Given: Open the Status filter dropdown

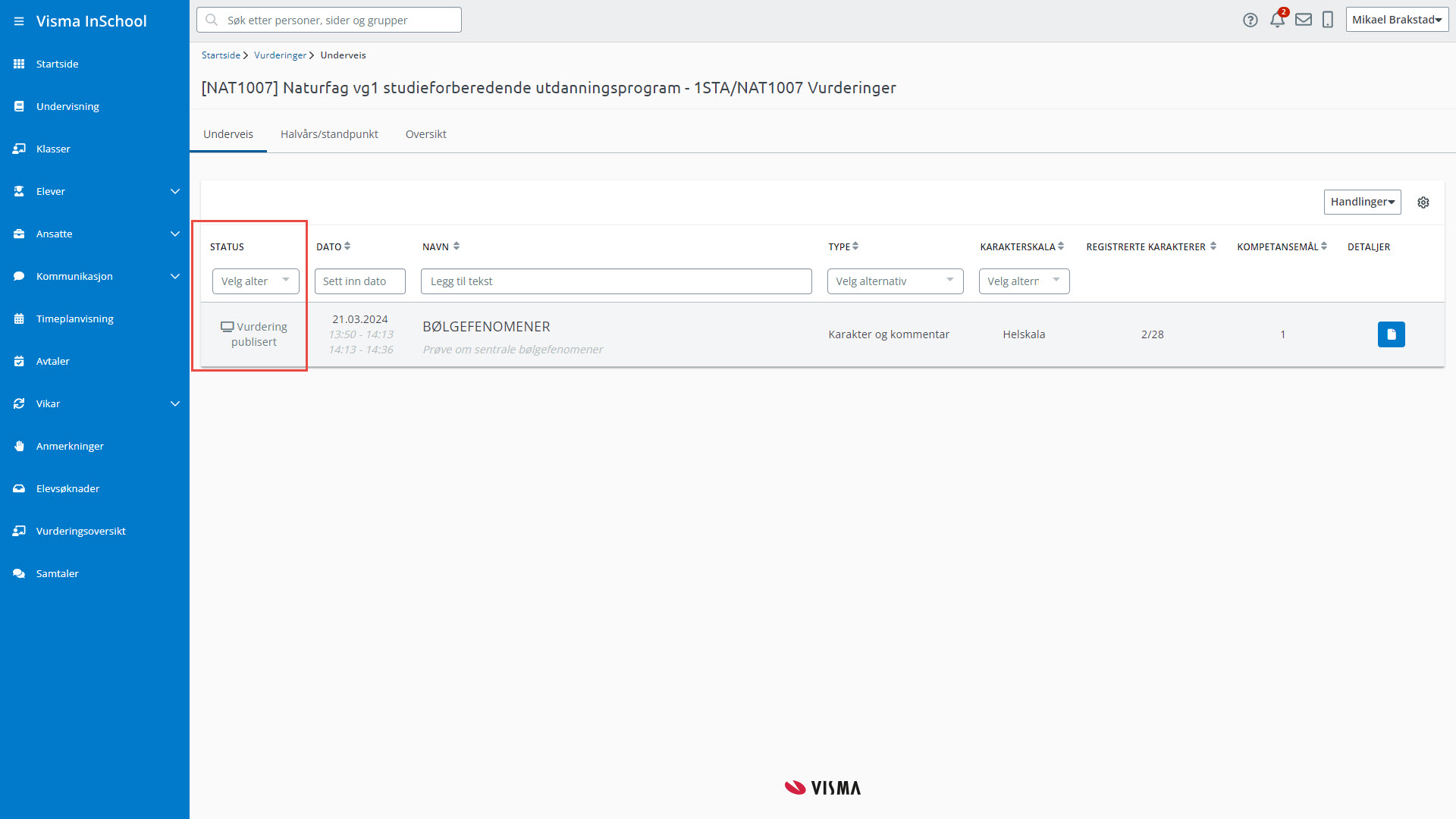Looking at the screenshot, I should 256,281.
